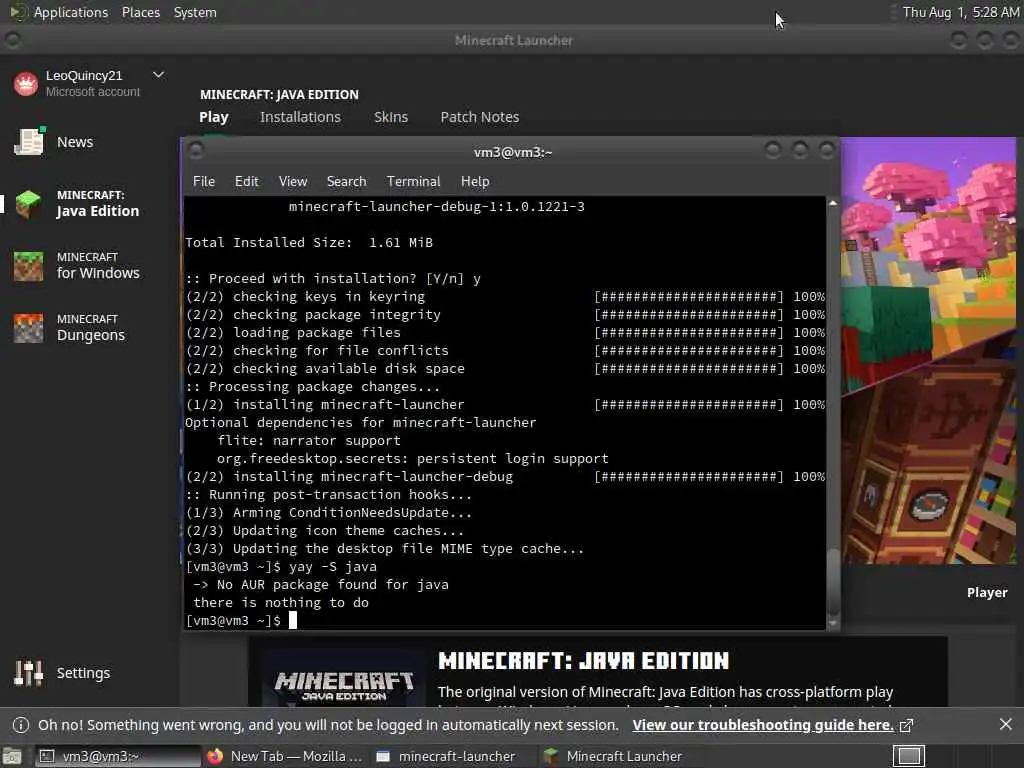
Task: Open the terminal View menu
Action: tap(293, 182)
